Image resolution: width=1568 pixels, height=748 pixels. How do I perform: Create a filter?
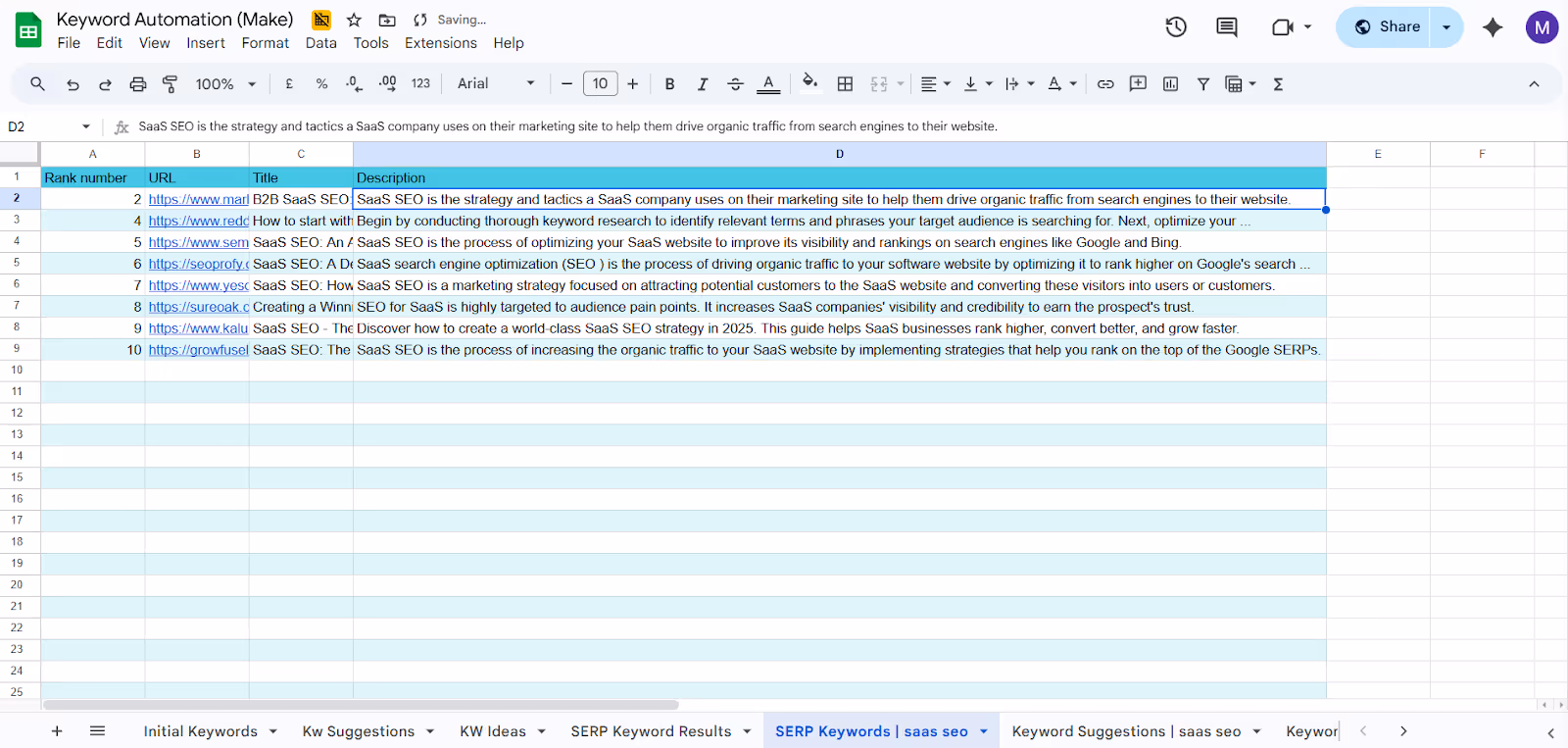coord(1202,84)
